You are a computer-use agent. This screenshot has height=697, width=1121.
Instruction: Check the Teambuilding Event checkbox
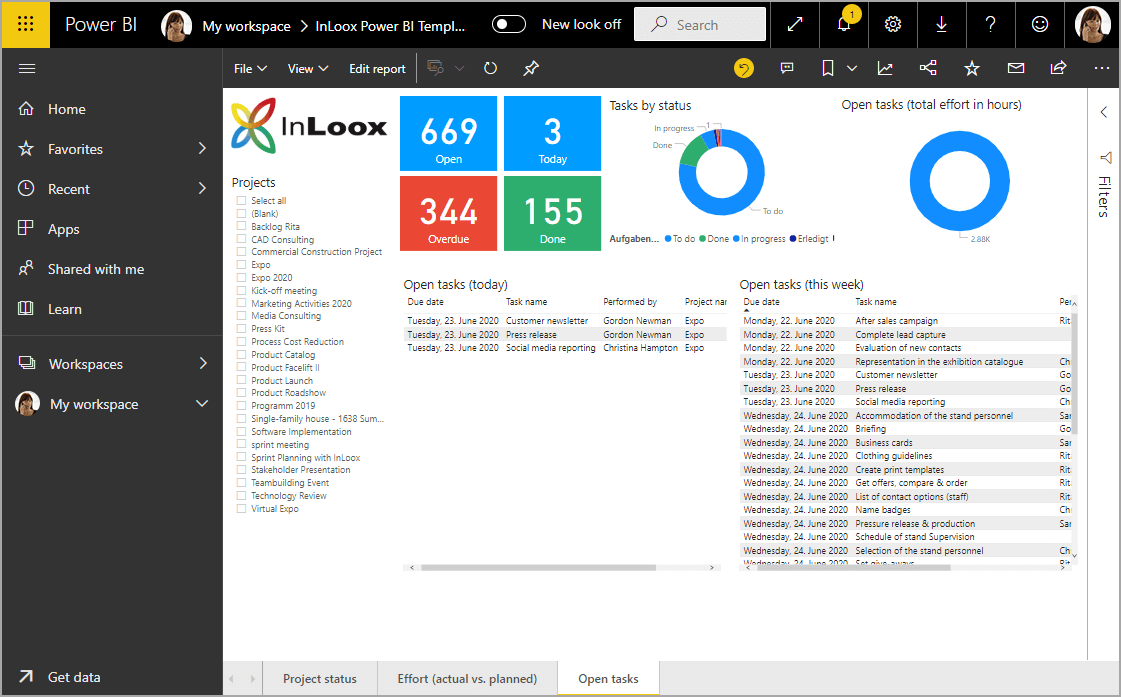242,483
